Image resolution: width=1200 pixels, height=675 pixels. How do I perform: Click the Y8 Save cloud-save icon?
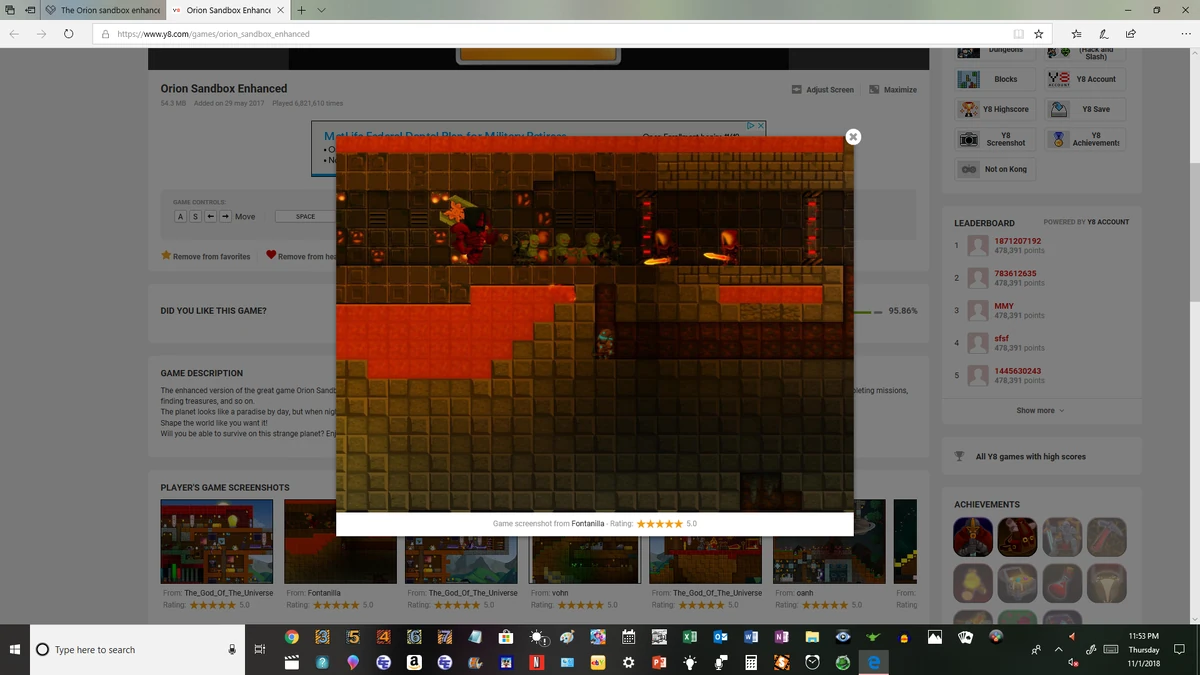click(1058, 108)
